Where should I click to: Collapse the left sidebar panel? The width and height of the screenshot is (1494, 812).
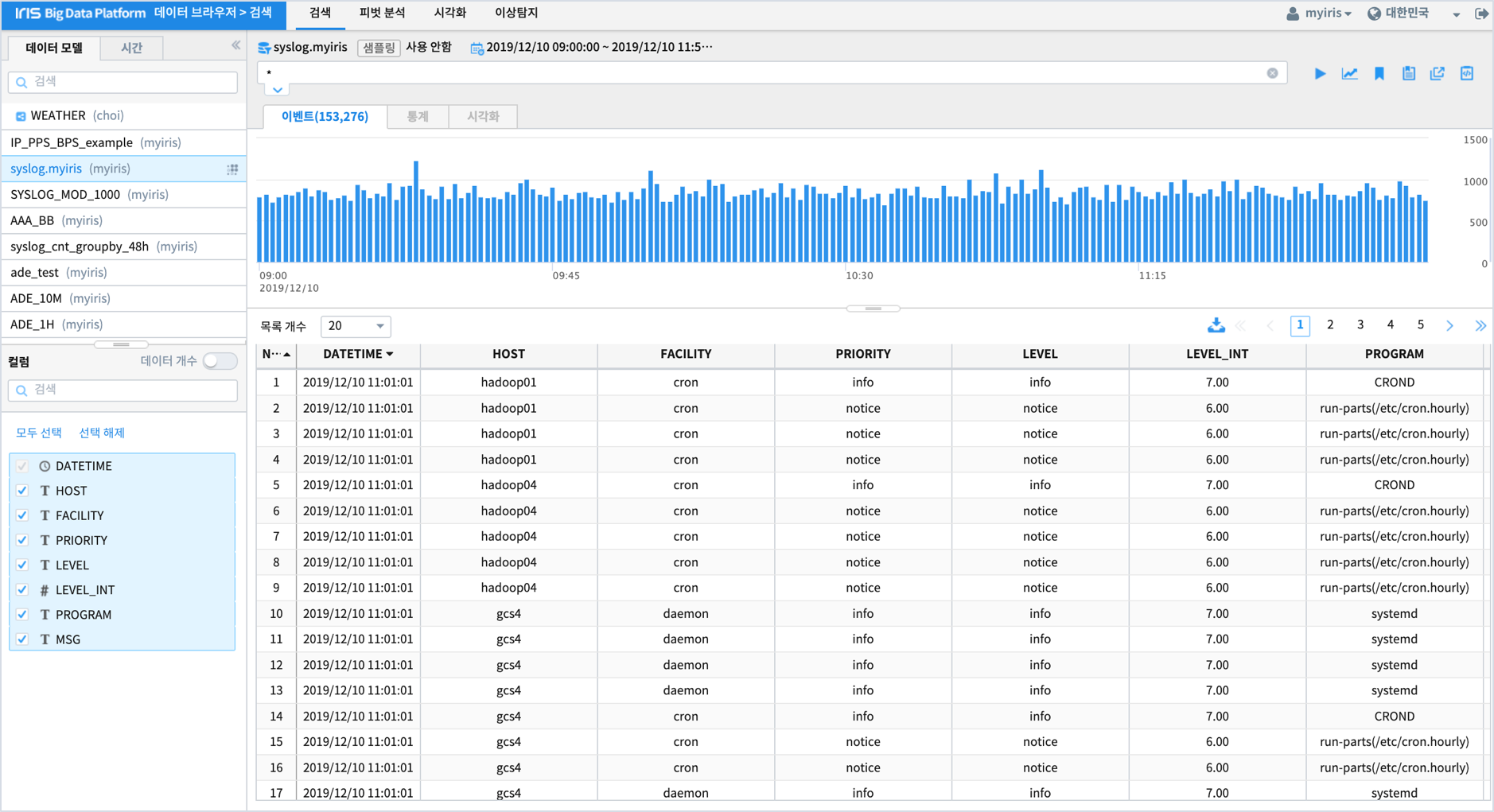coord(236,45)
